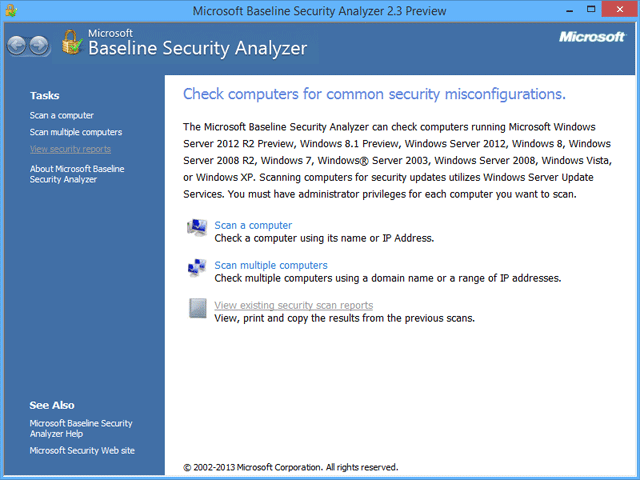
Task: Open About Microsoft Baseline Security Analyzer
Action: [x=77, y=174]
